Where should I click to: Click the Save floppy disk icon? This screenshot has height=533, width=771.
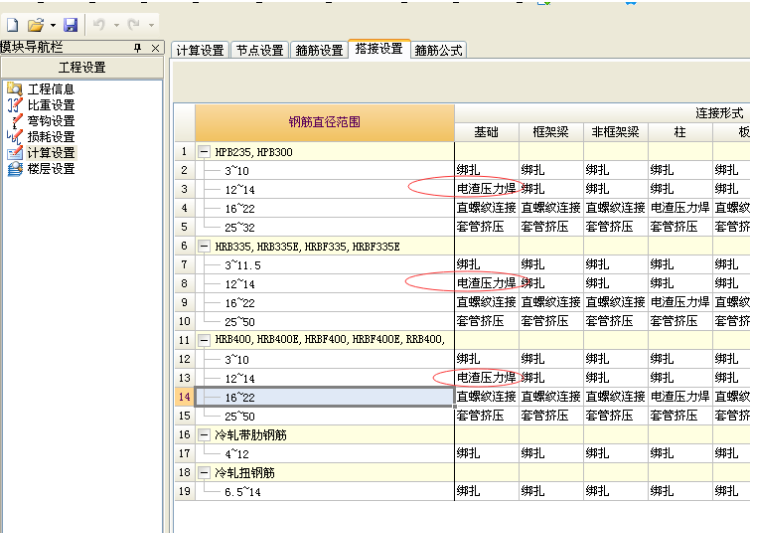tap(71, 24)
